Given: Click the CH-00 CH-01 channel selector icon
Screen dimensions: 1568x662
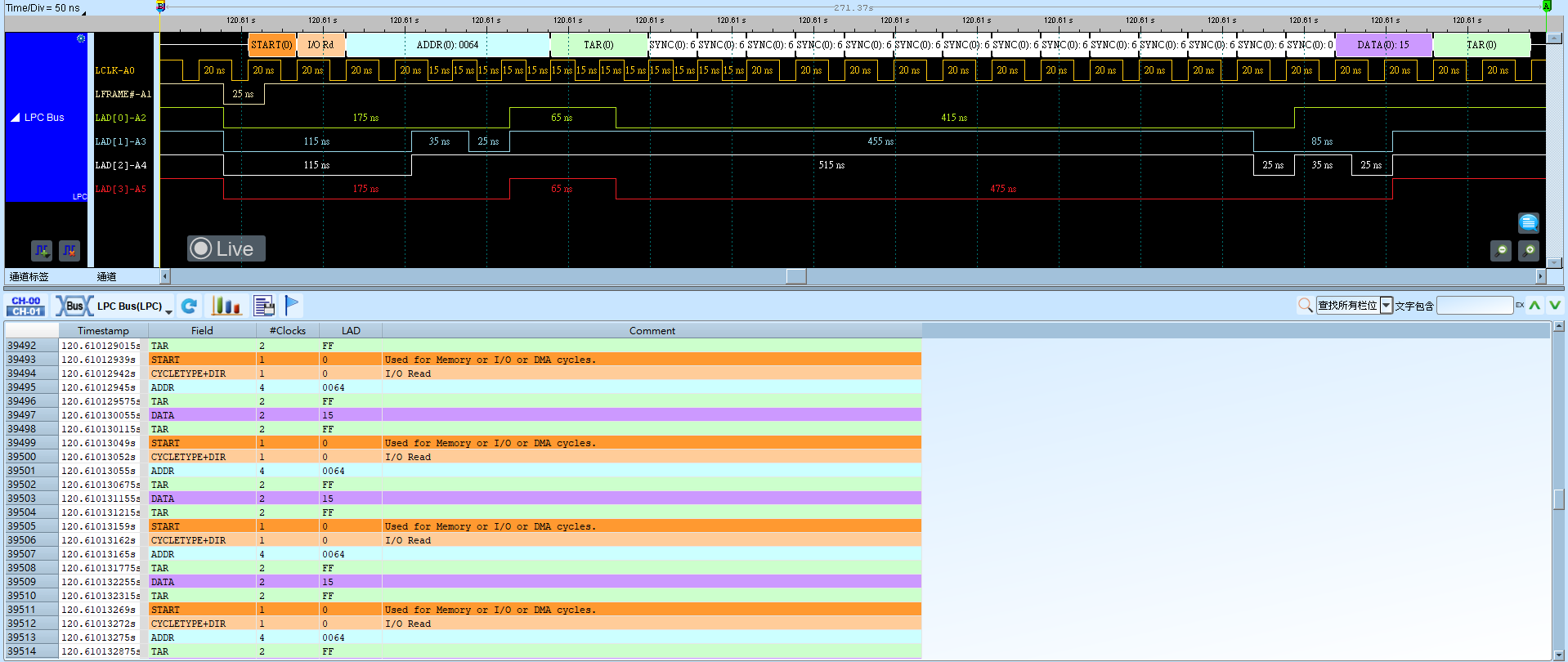Looking at the screenshot, I should (x=26, y=306).
